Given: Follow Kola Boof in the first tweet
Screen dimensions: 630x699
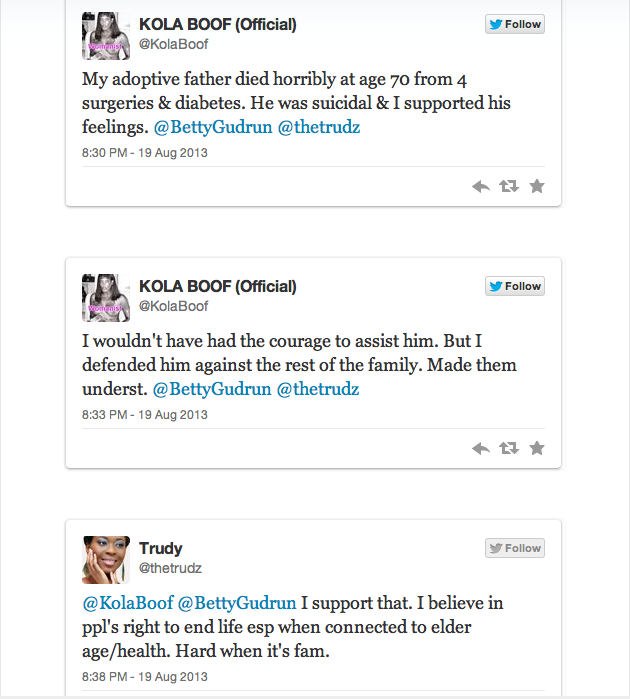Looking at the screenshot, I should [515, 25].
